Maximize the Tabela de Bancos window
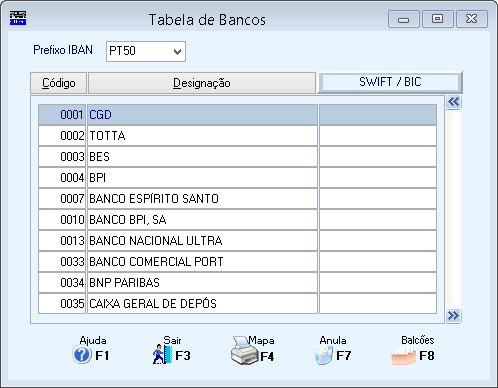This screenshot has height=388, width=498. coord(438,19)
